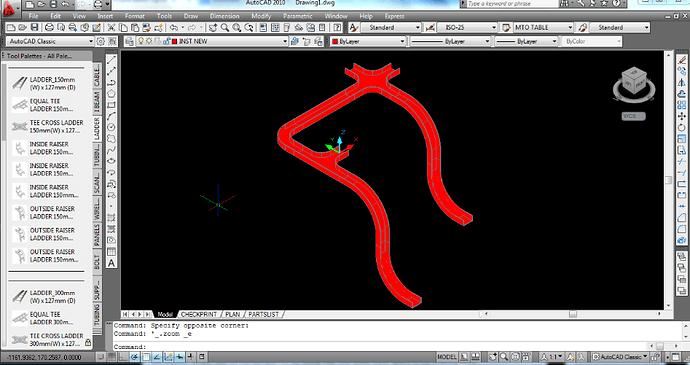
Task: Activate the Pan hand tool in the toolbar
Action: tap(213, 27)
